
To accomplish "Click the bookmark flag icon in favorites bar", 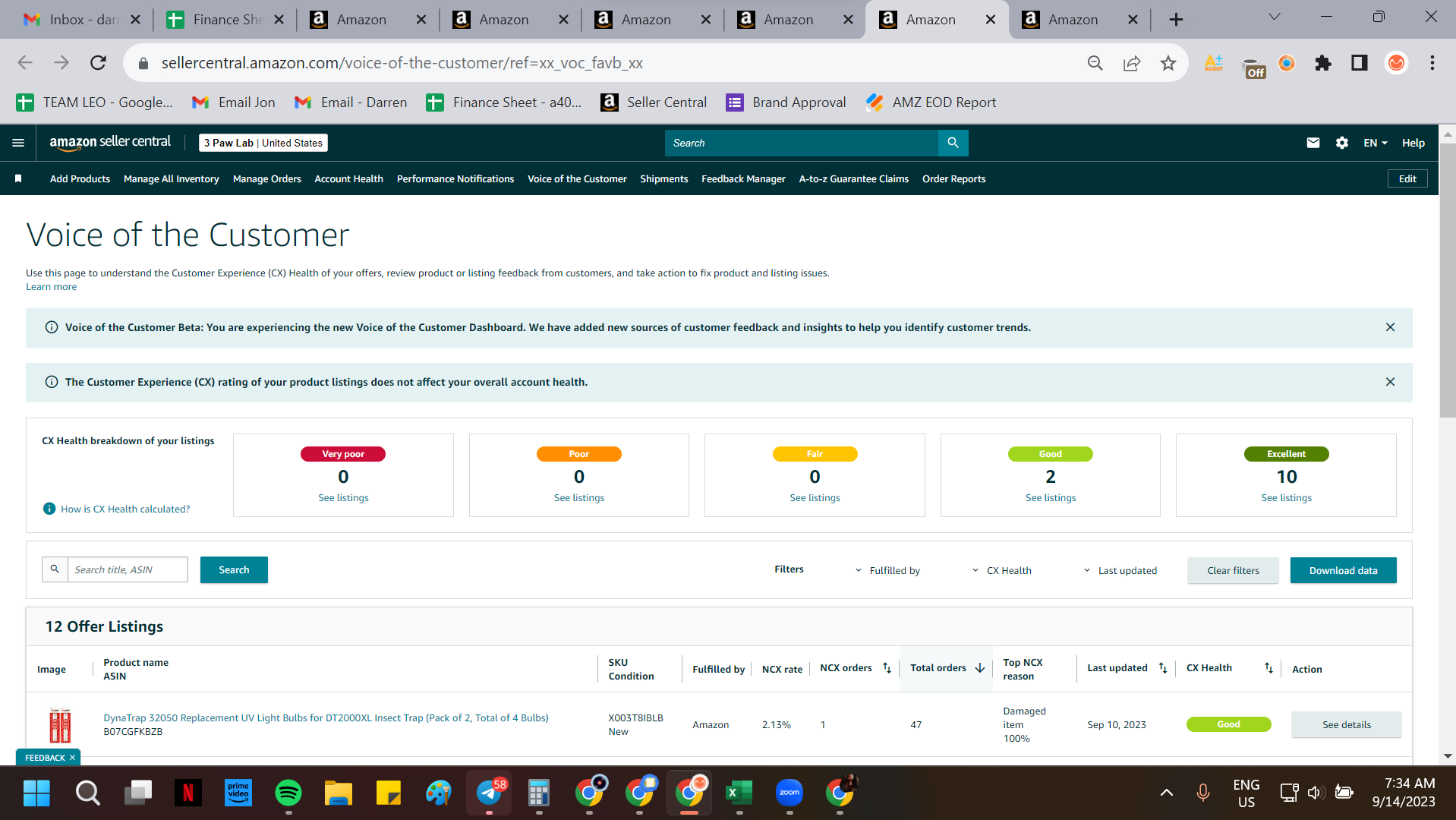I will point(18,178).
